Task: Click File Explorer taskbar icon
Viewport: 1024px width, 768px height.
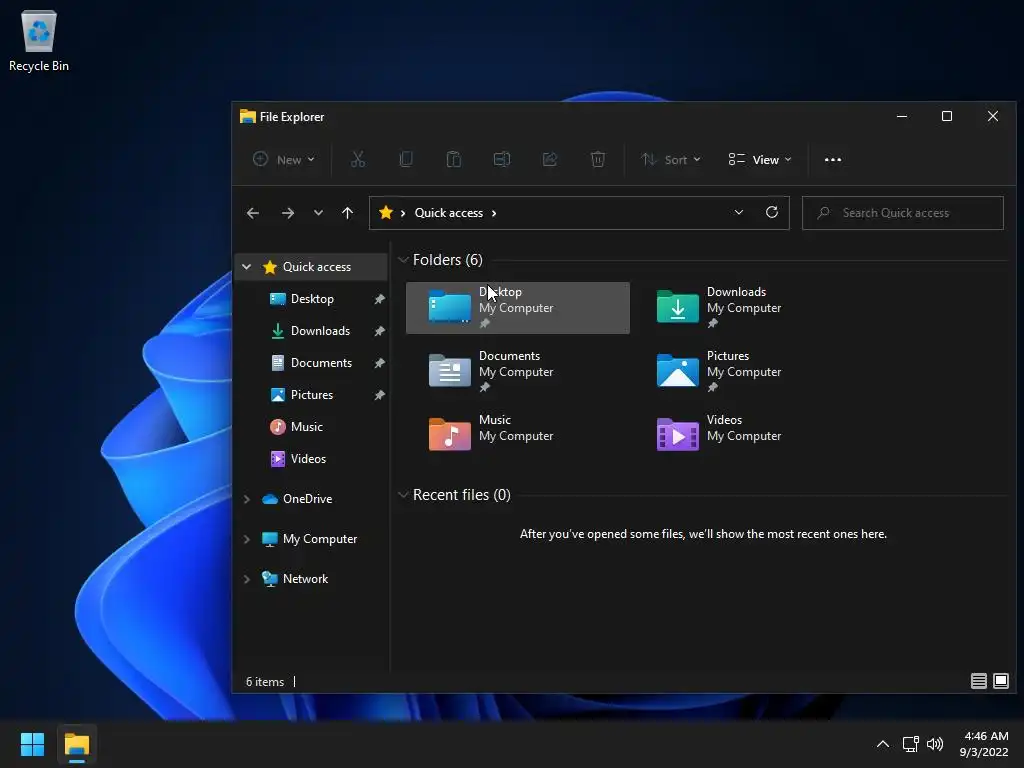Action: coord(76,744)
